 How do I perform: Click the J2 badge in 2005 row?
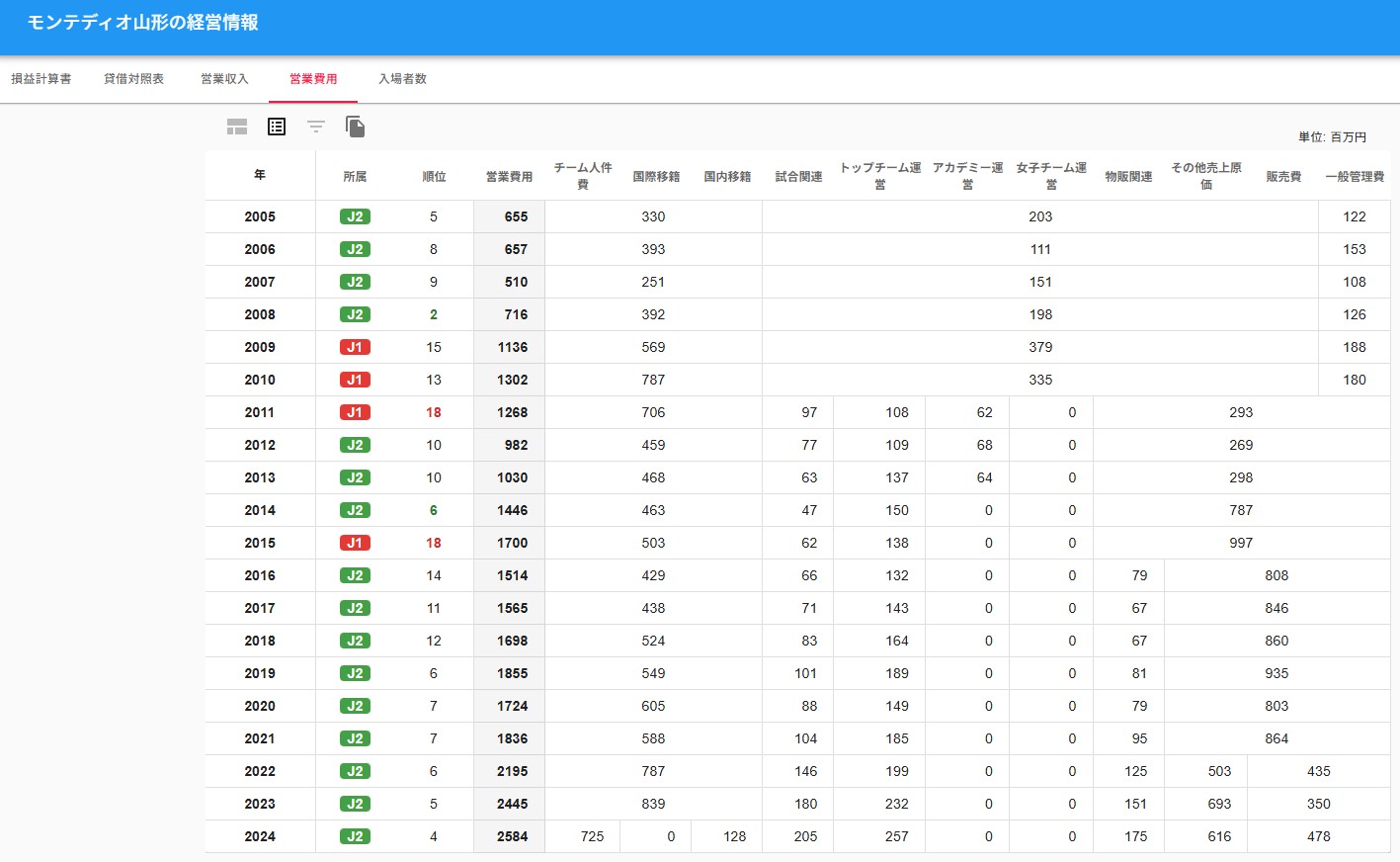[355, 216]
